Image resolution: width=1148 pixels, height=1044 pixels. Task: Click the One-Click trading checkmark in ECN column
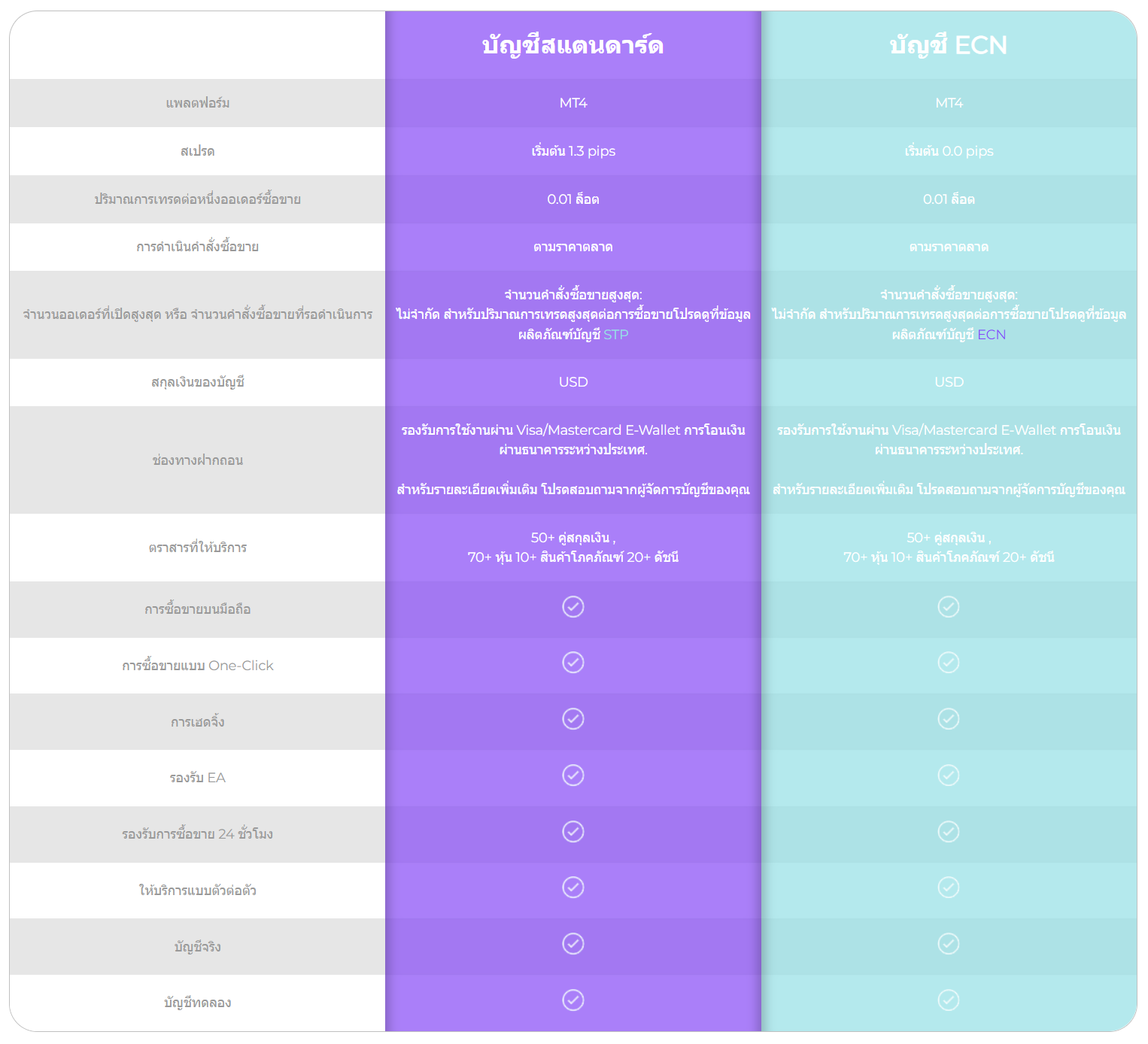(949, 663)
